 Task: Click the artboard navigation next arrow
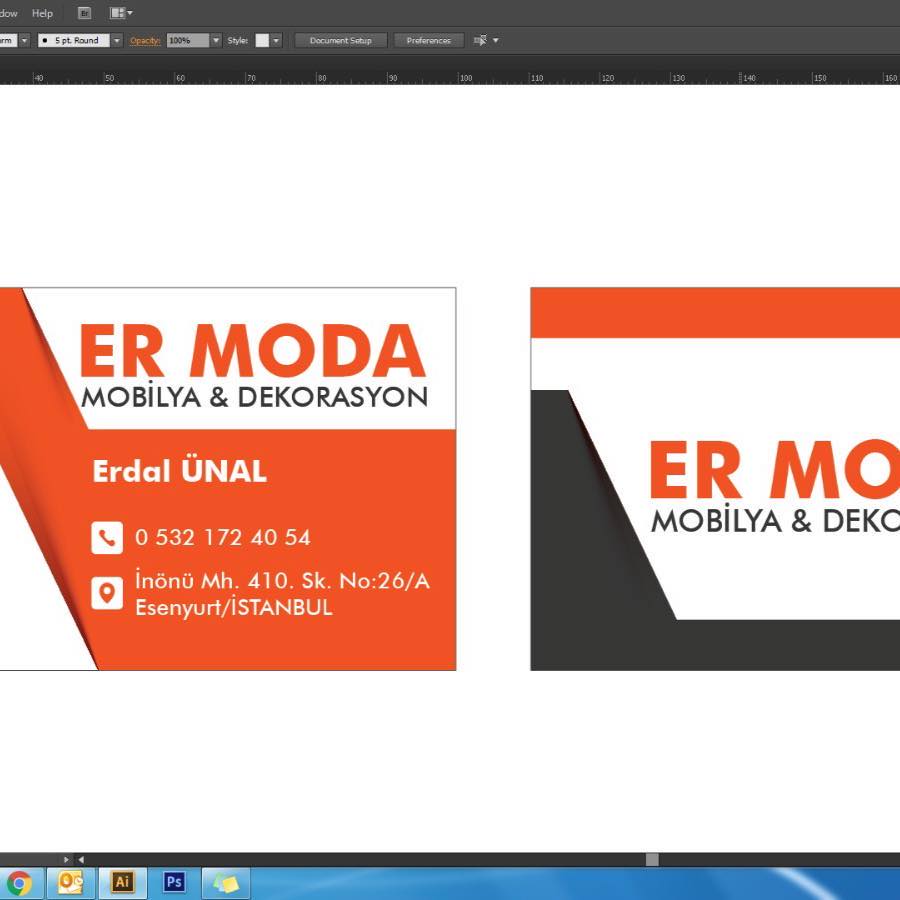(x=66, y=859)
